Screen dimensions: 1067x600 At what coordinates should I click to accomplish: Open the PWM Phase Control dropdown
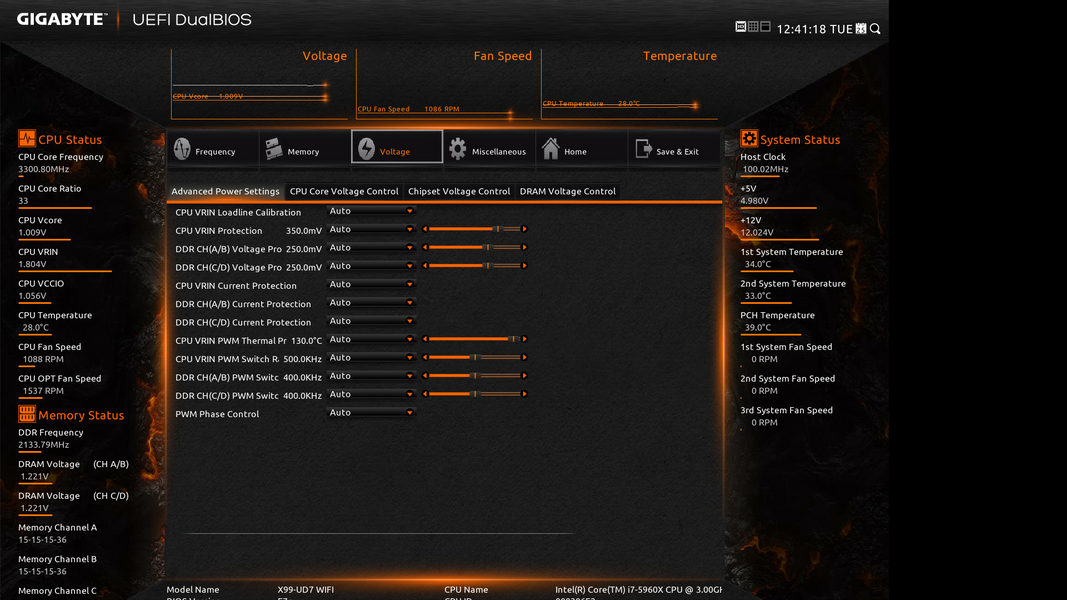(x=371, y=412)
